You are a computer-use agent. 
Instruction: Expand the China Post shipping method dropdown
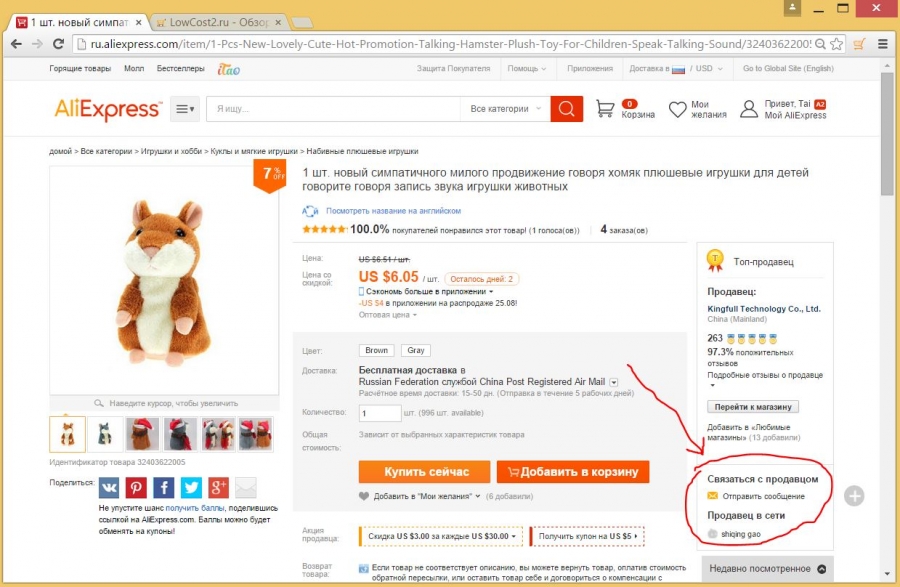[x=614, y=382]
